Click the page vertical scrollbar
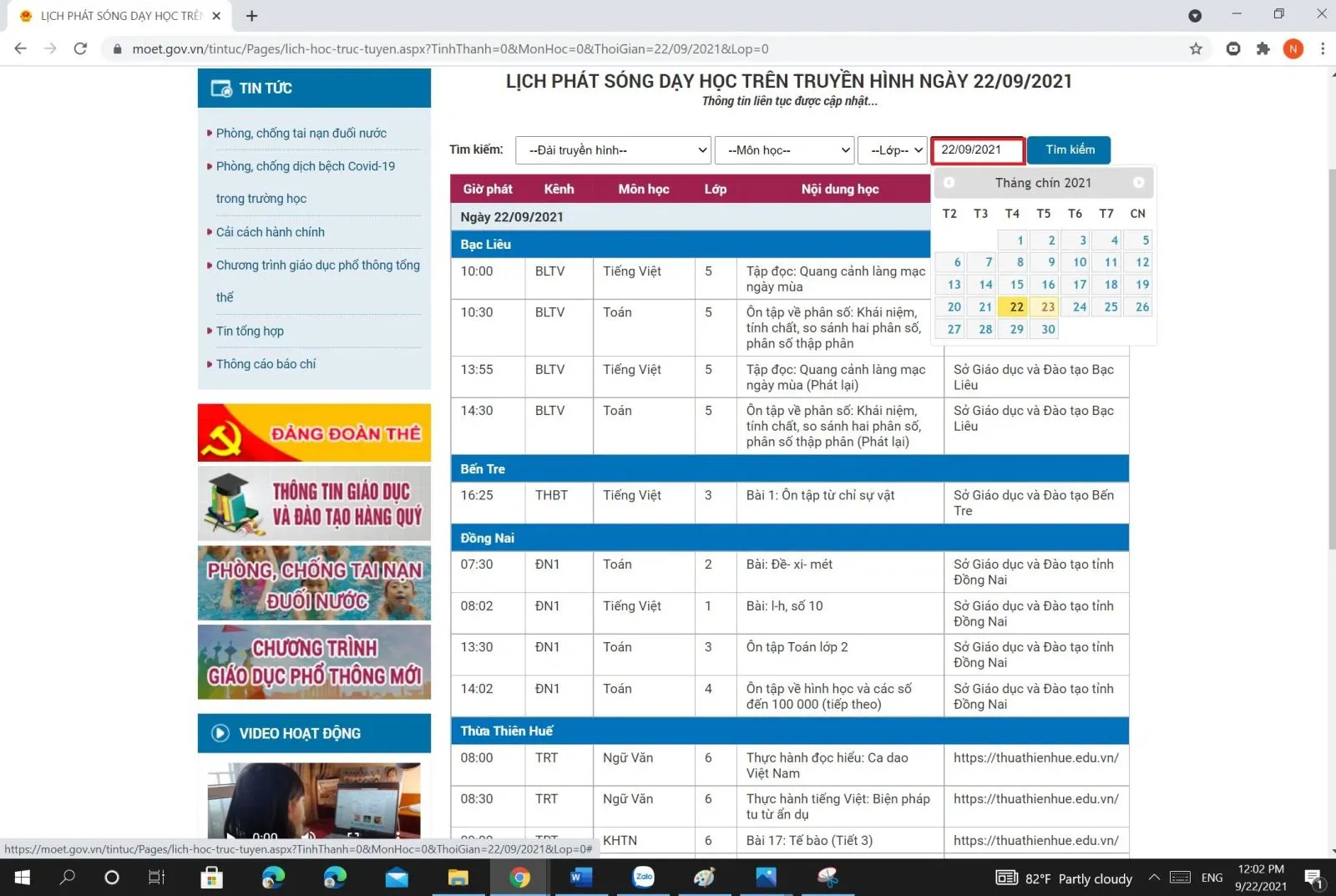This screenshot has width=1336, height=896. tap(1331, 359)
